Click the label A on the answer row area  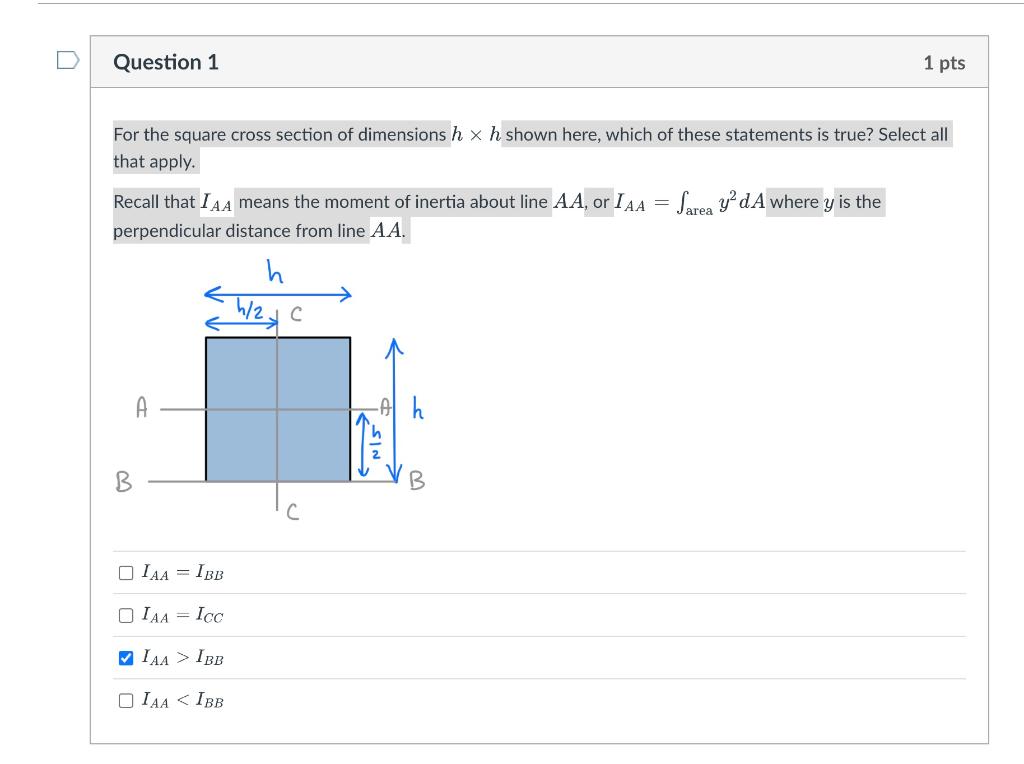tap(139, 407)
